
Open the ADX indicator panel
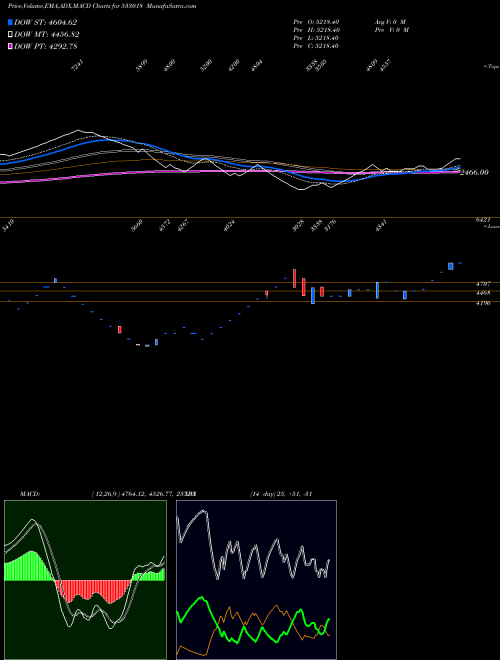click(x=256, y=580)
